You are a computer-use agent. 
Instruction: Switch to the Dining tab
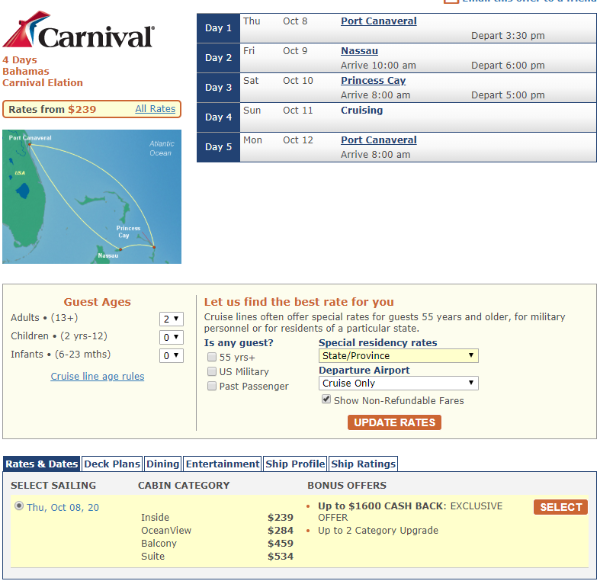[163, 464]
